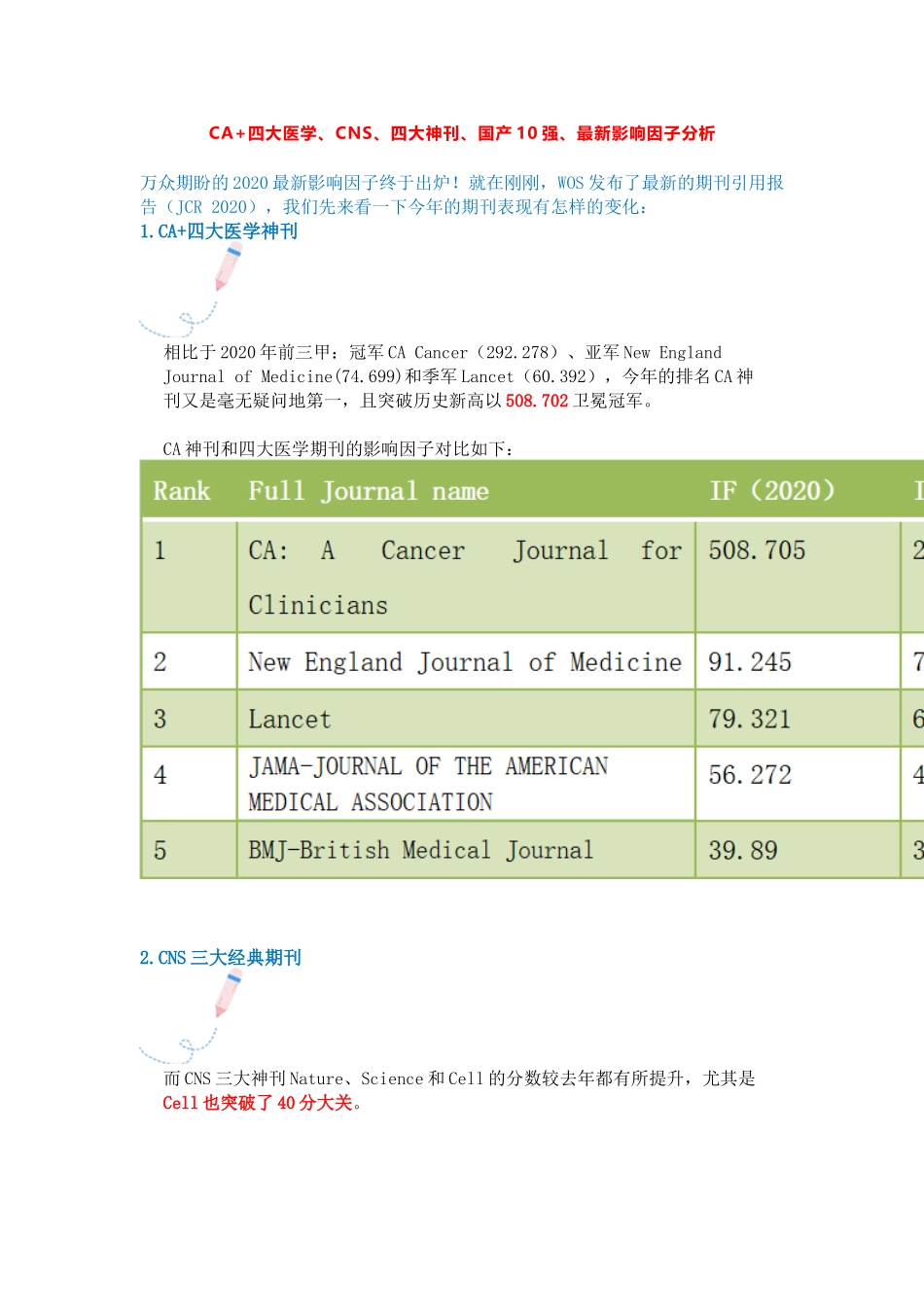This screenshot has width=924, height=1307.
Task: Select the table header cell 'Rank'
Action: click(181, 491)
